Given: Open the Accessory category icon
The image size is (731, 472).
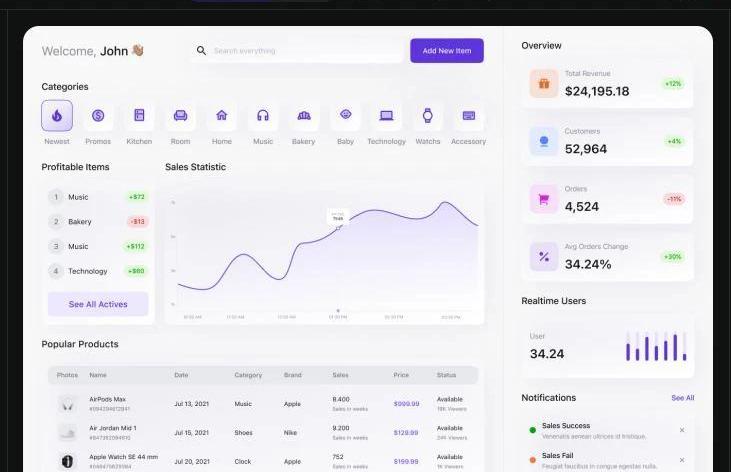Looking at the screenshot, I should pos(468,116).
